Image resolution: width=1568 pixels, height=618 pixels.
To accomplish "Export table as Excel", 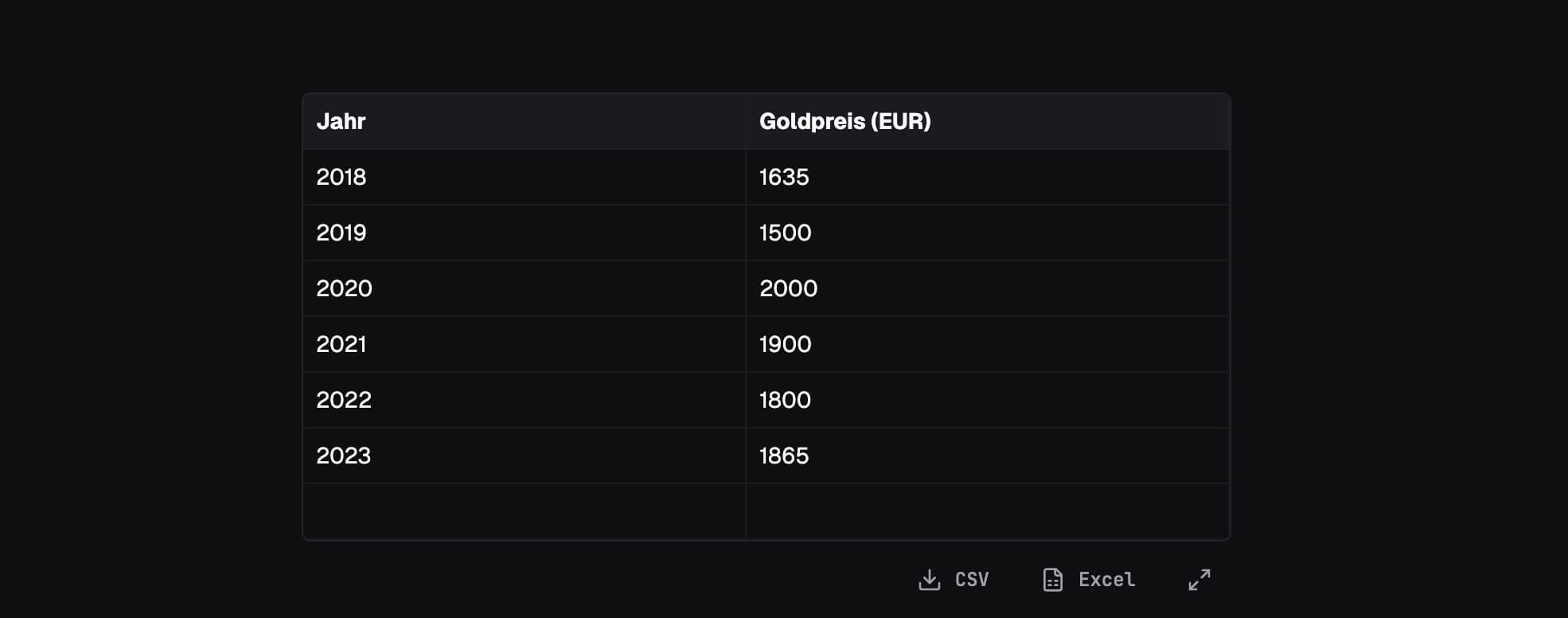I will [1089, 580].
